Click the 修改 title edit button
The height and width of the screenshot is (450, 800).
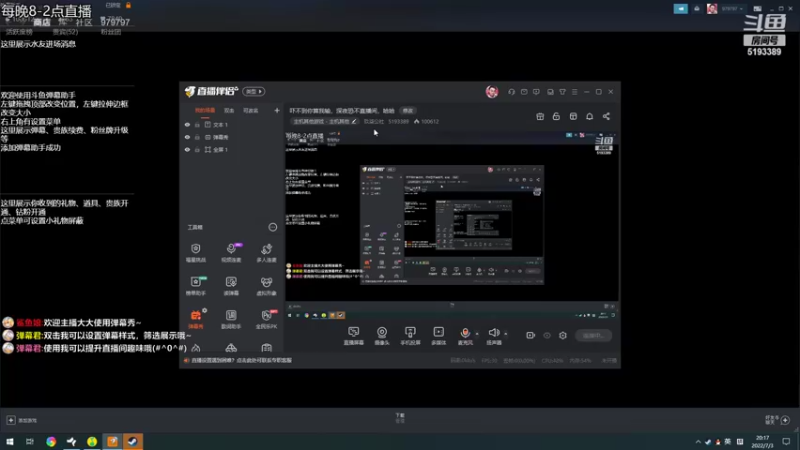(408, 111)
